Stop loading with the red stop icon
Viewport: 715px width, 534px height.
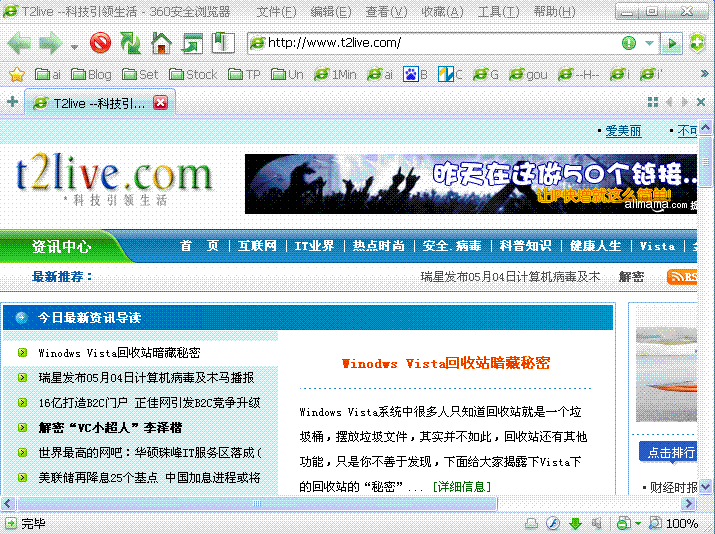tap(100, 43)
